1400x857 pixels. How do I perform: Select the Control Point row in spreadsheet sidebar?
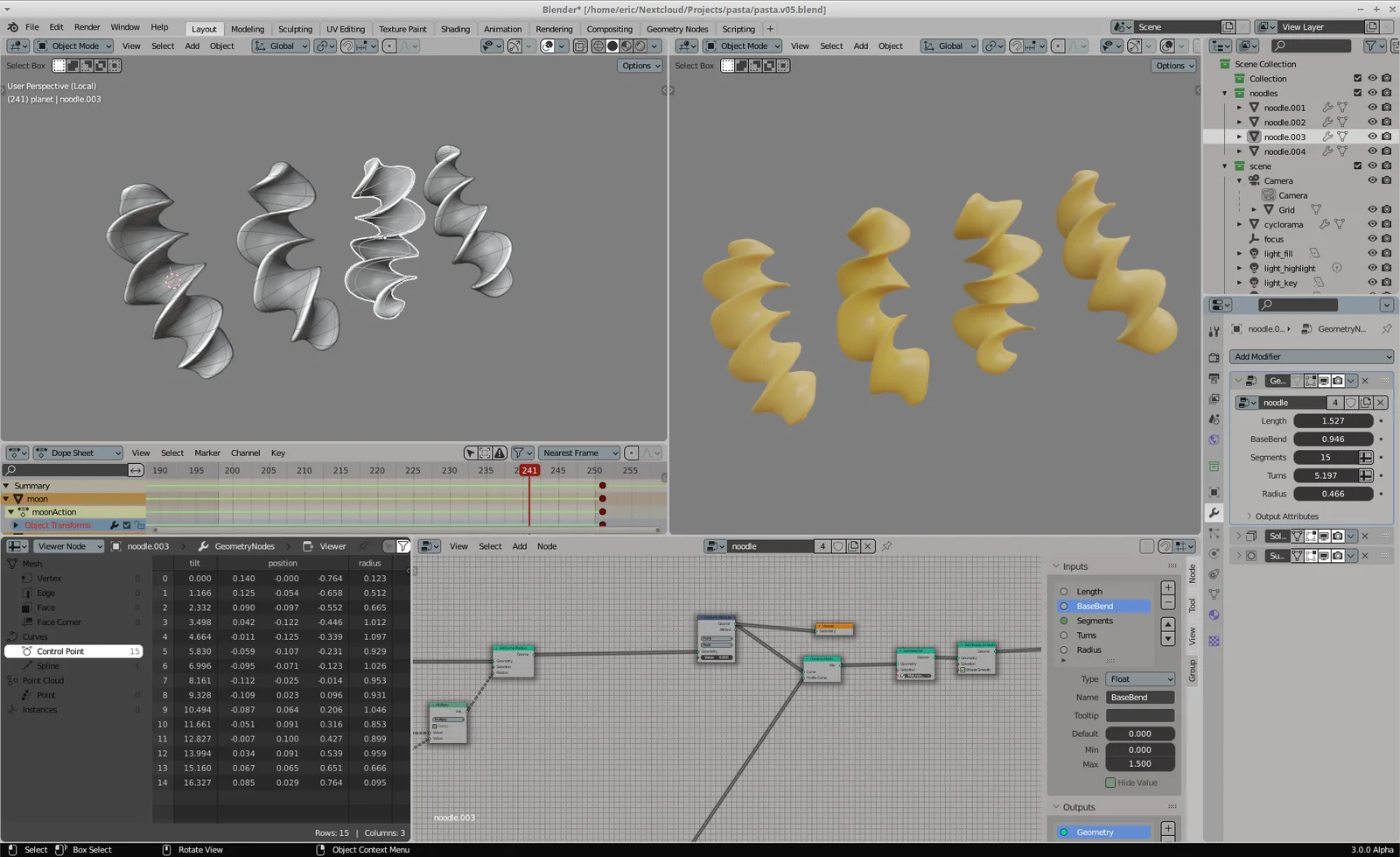coord(61,650)
